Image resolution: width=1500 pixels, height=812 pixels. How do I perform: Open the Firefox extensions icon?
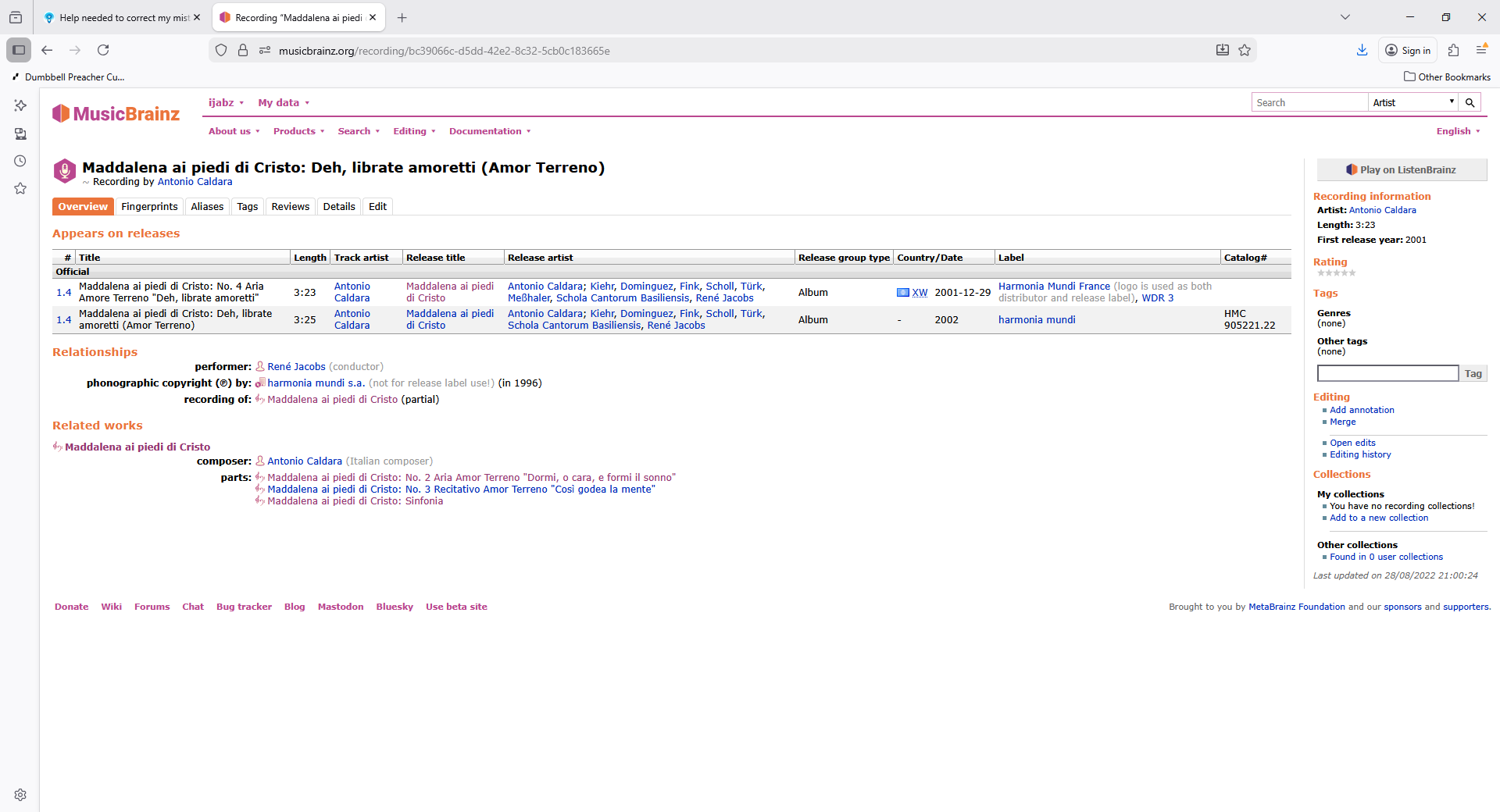point(1453,50)
